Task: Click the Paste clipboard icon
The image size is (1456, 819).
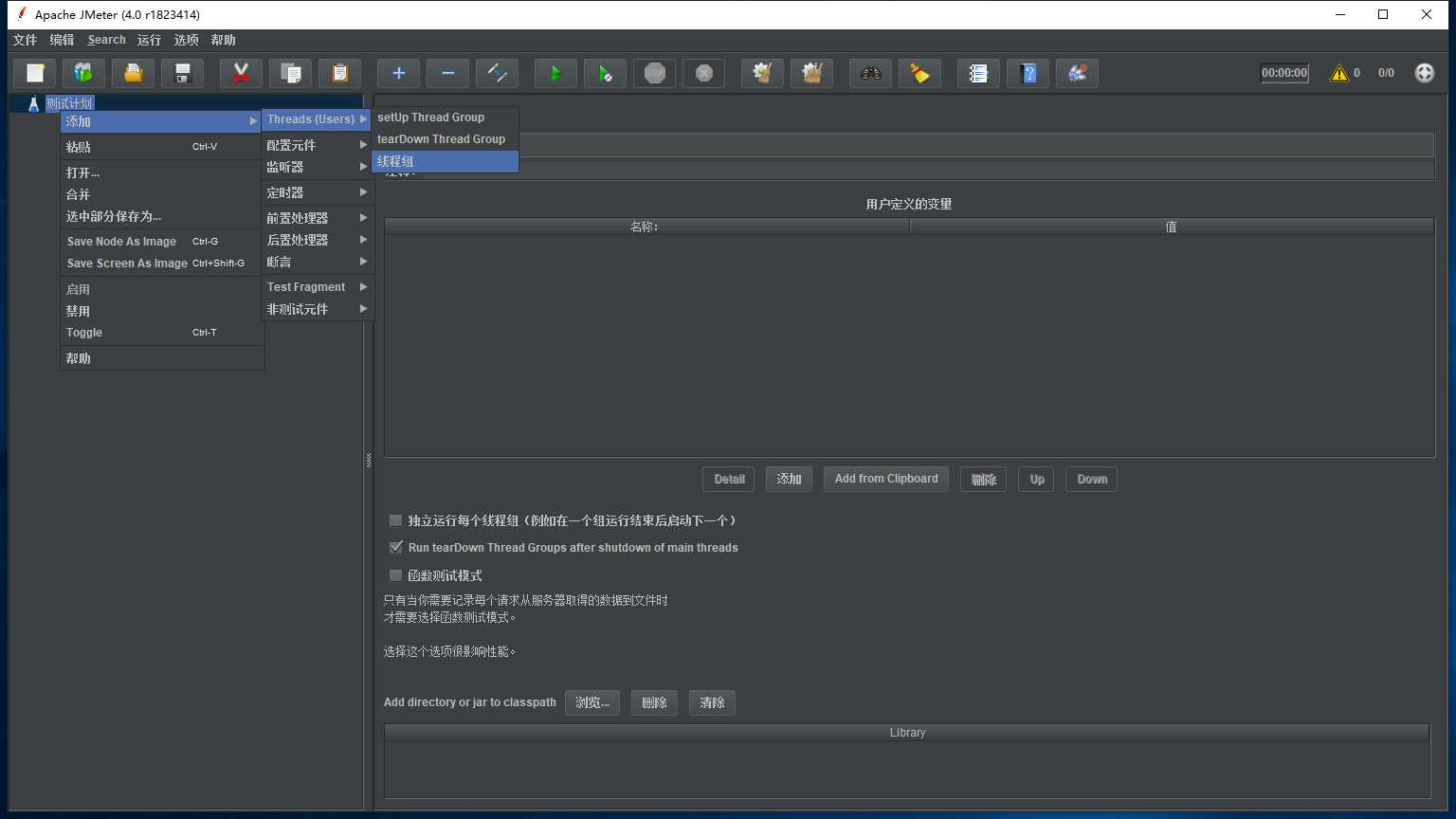Action: pyautogui.click(x=340, y=73)
